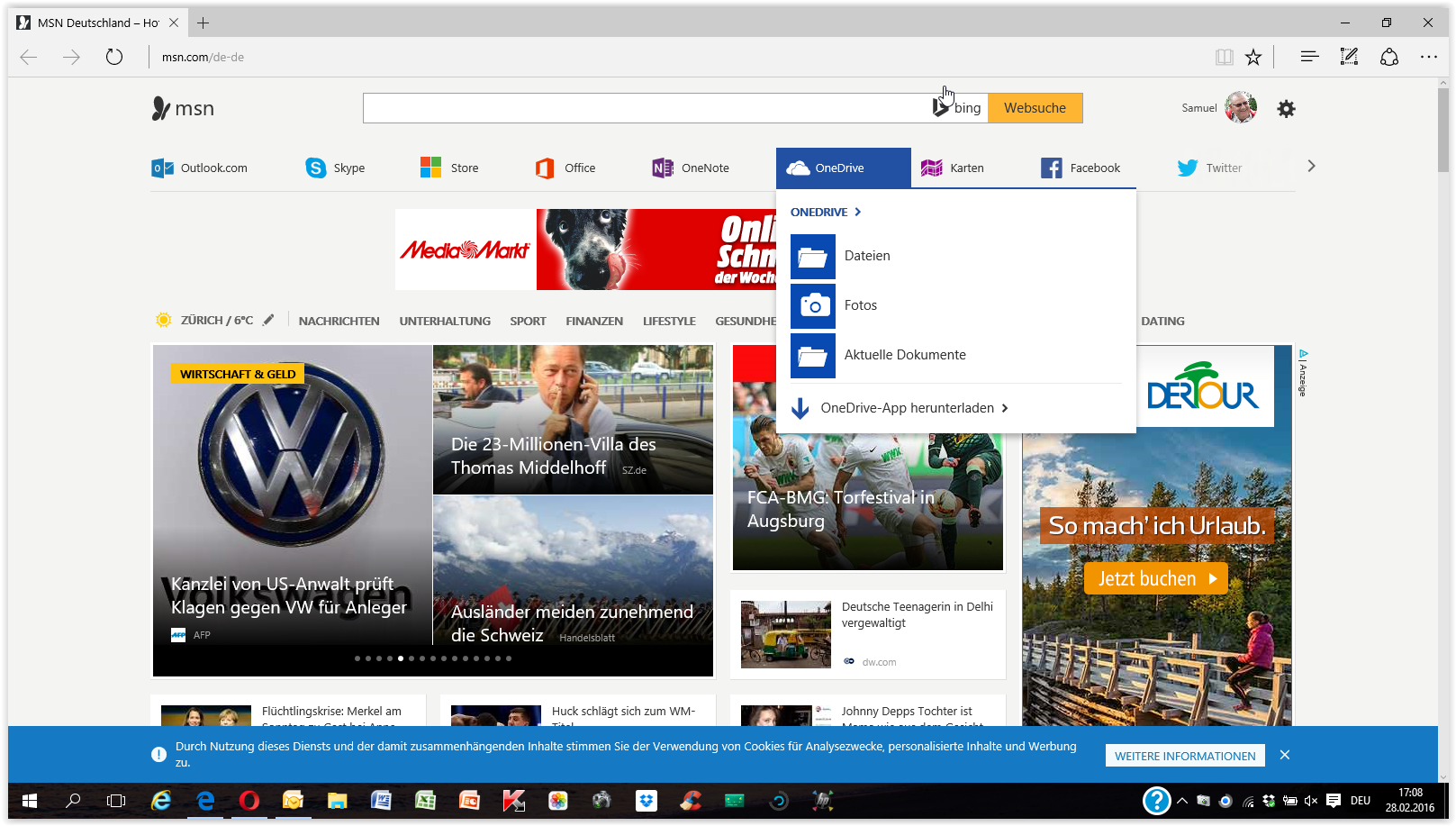Open a new browser tab
Image resolution: width=1456 pixels, height=826 pixels.
203,23
